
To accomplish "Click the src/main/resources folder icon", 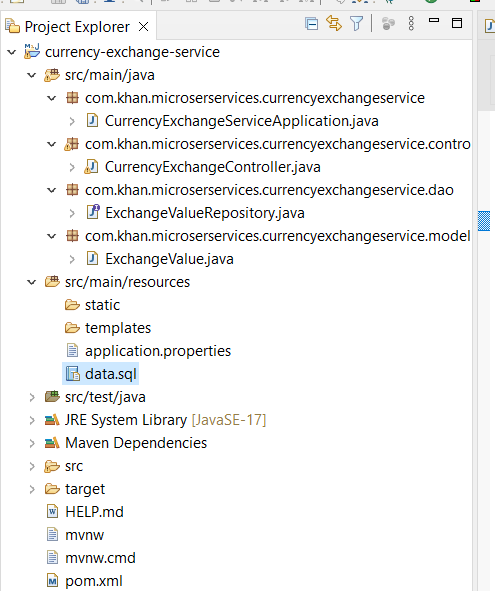I will [x=52, y=282].
